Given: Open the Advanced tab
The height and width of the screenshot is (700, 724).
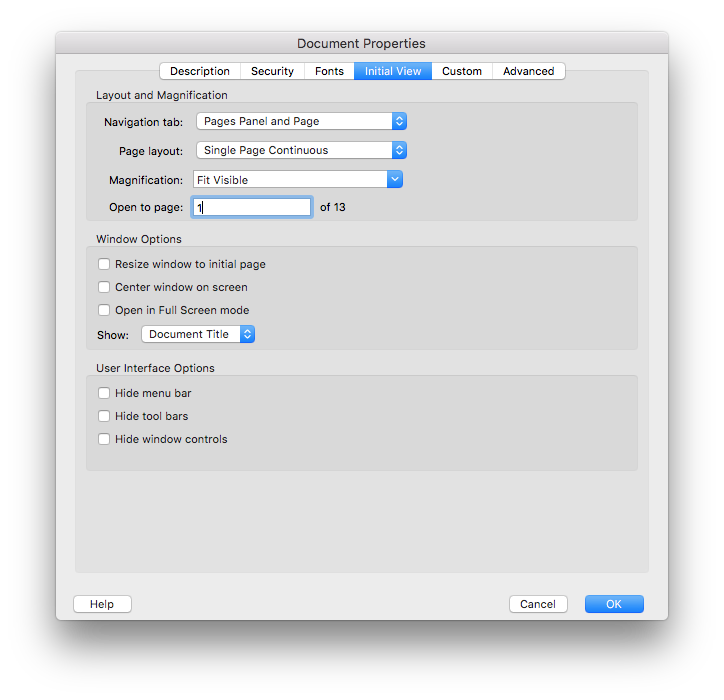Looking at the screenshot, I should (x=528, y=71).
